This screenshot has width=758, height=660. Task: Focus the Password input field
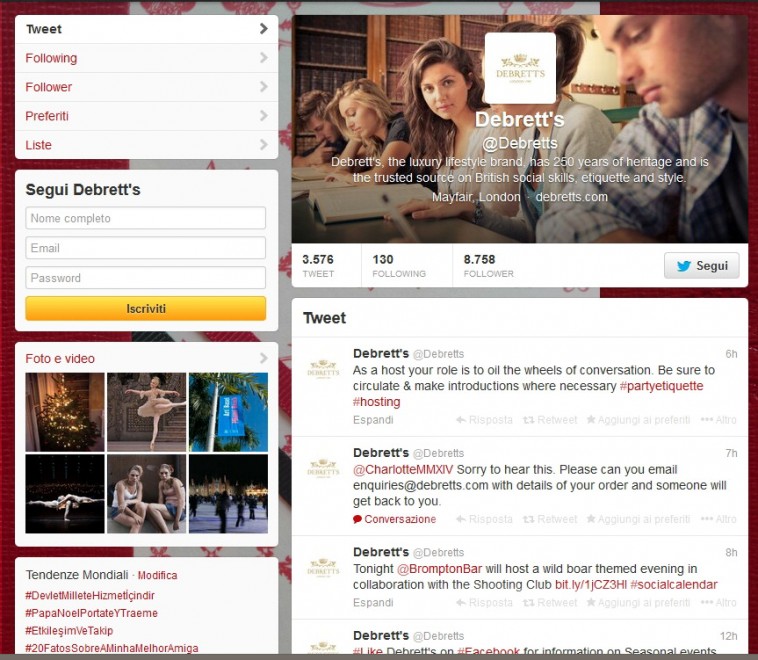(146, 278)
